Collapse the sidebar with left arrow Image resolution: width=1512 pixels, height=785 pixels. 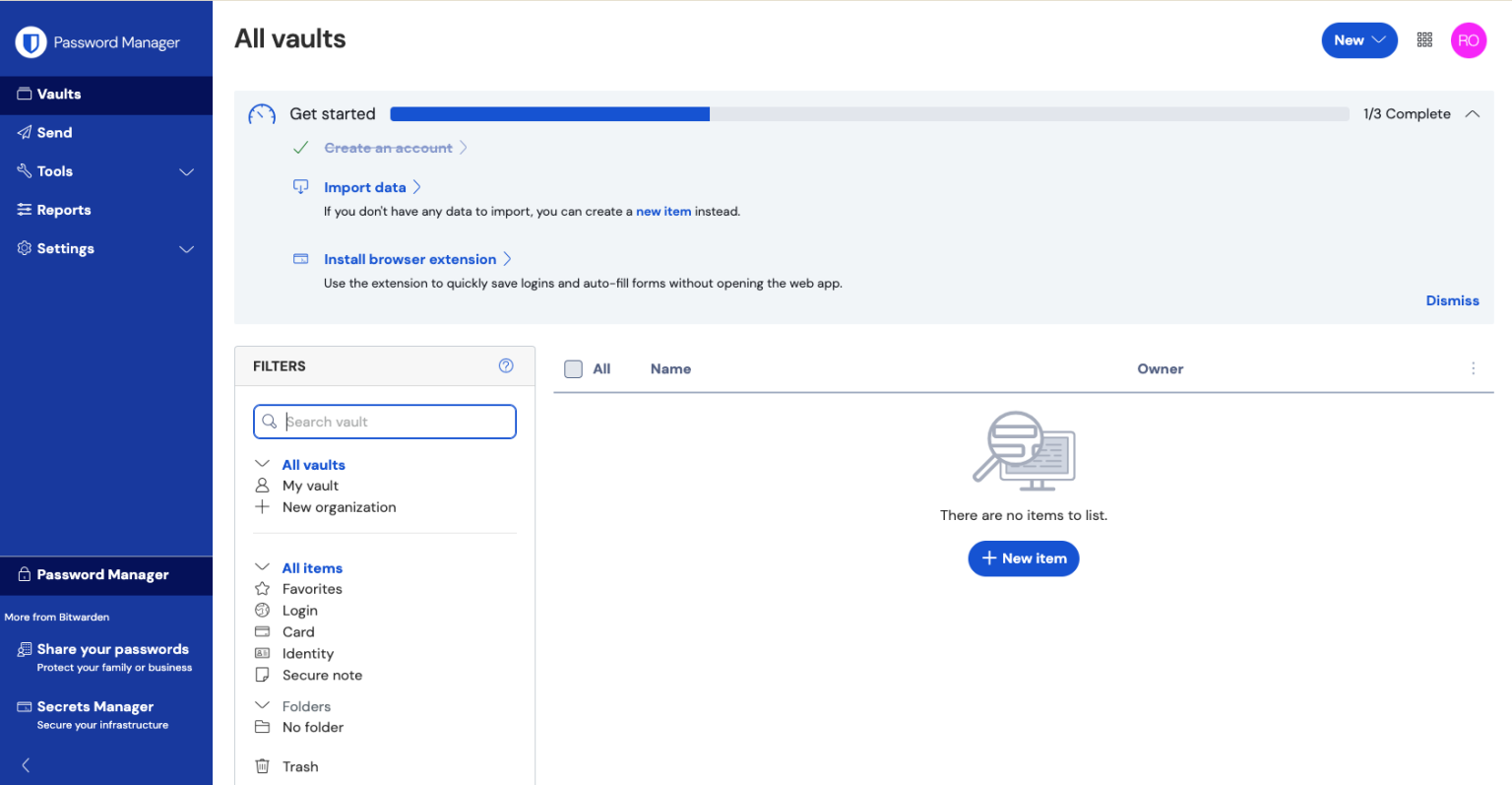[26, 764]
